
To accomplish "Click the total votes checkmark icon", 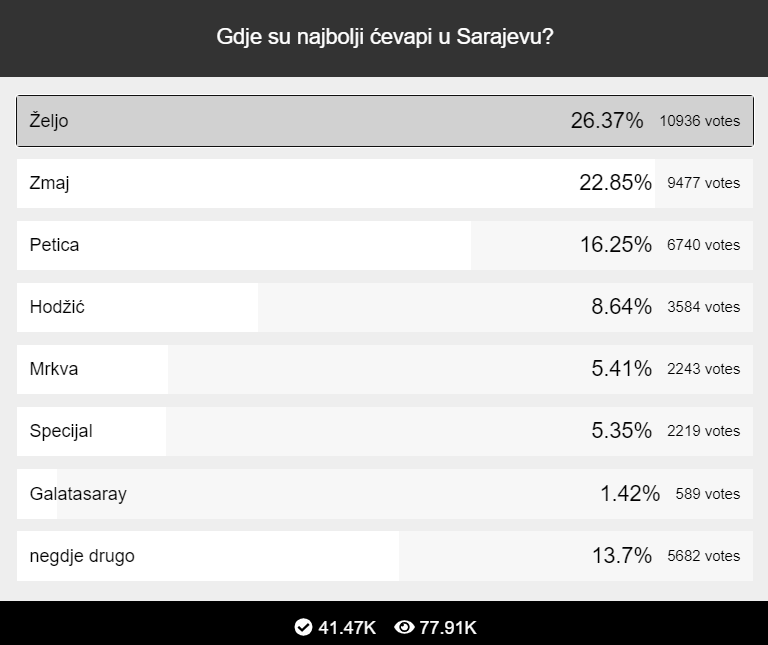I will tap(304, 627).
